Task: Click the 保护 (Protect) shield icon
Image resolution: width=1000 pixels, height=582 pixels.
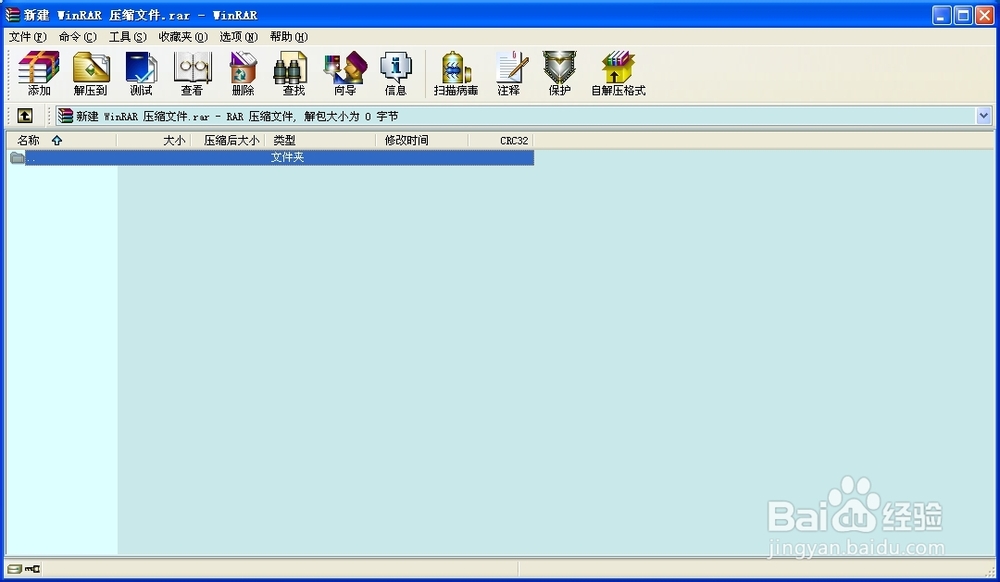Action: tap(559, 73)
